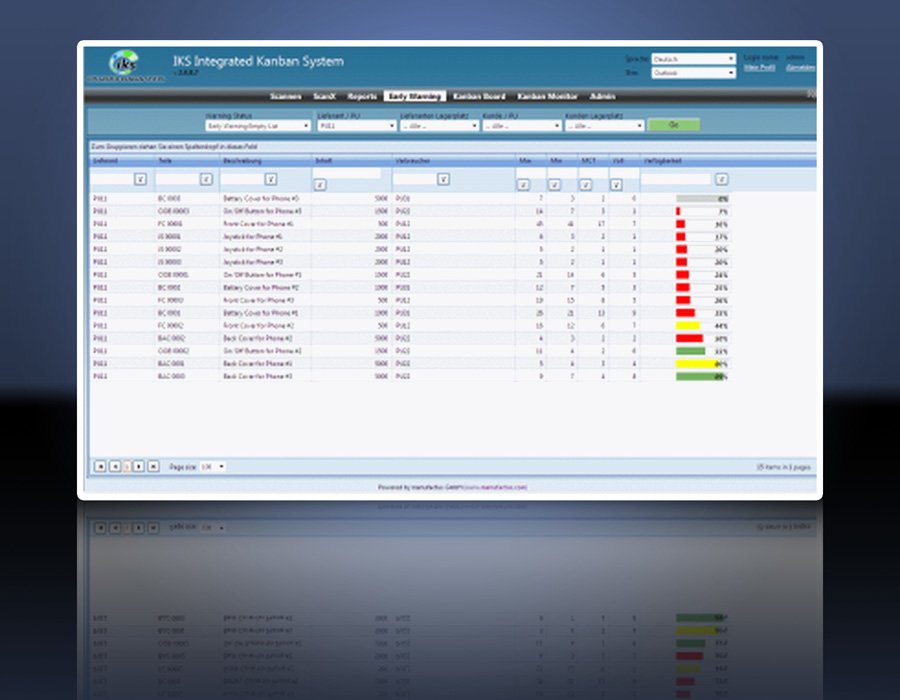This screenshot has height=700, width=900.
Task: Open the Lieferanten Lagerplatz dropdown
Action: click(439, 126)
